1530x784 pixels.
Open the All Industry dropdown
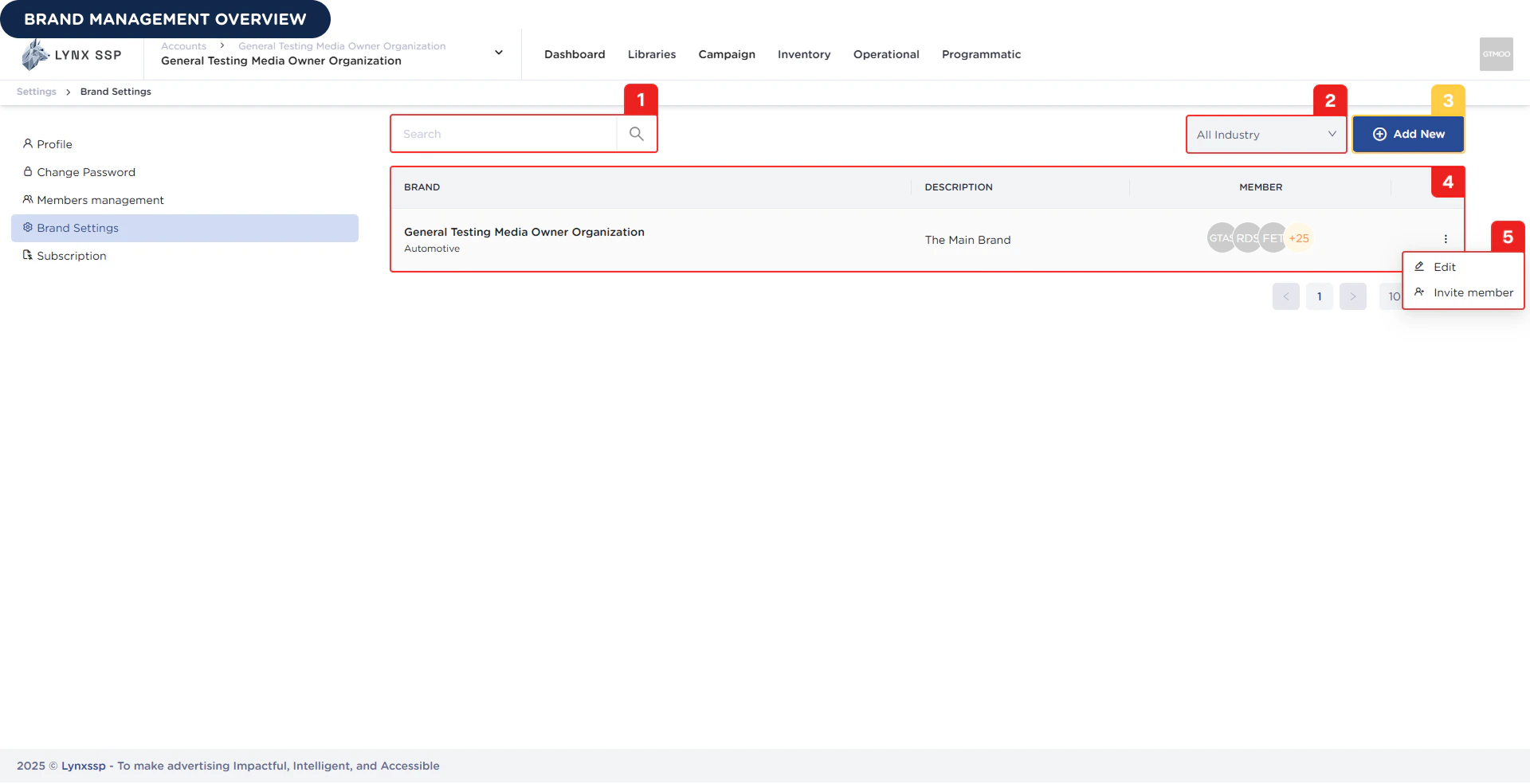click(1265, 135)
